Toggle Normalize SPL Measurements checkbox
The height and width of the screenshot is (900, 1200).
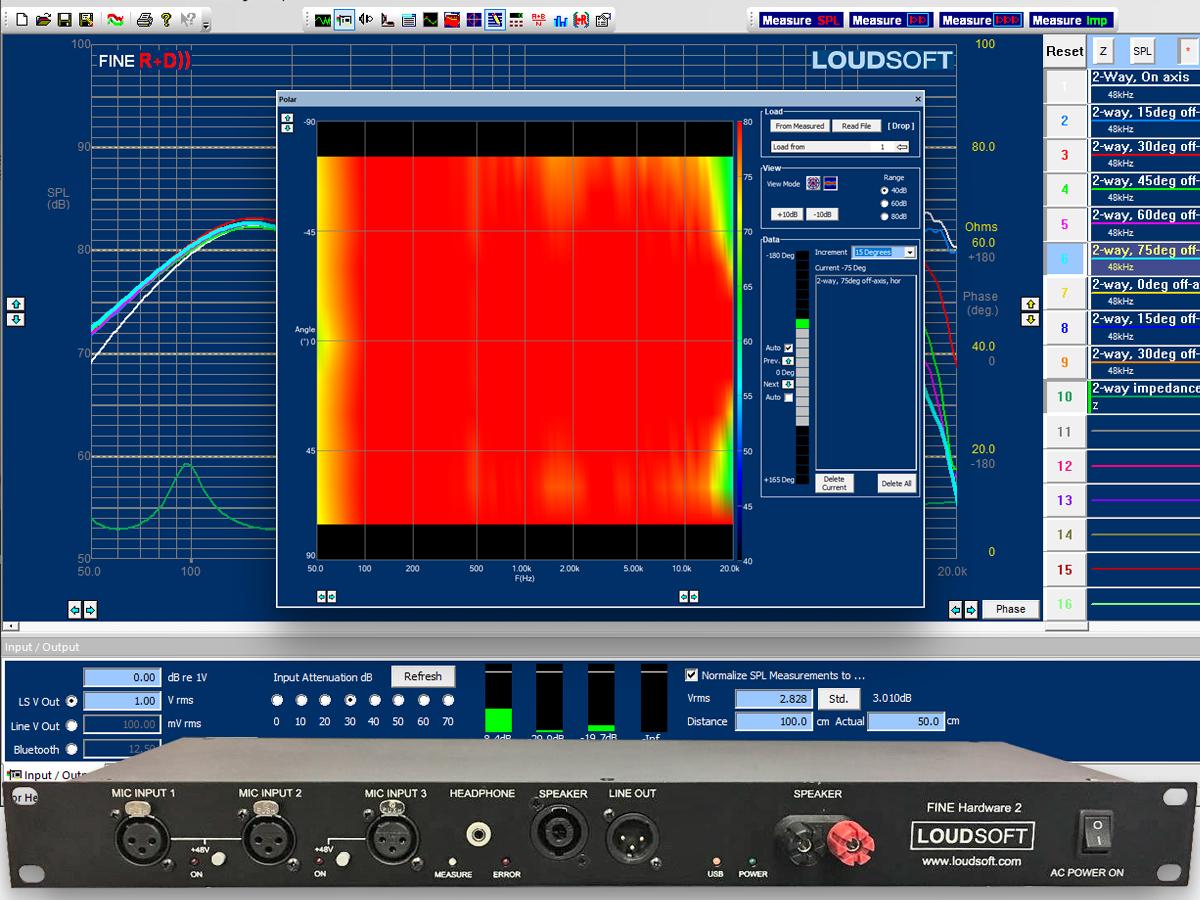tap(692, 675)
